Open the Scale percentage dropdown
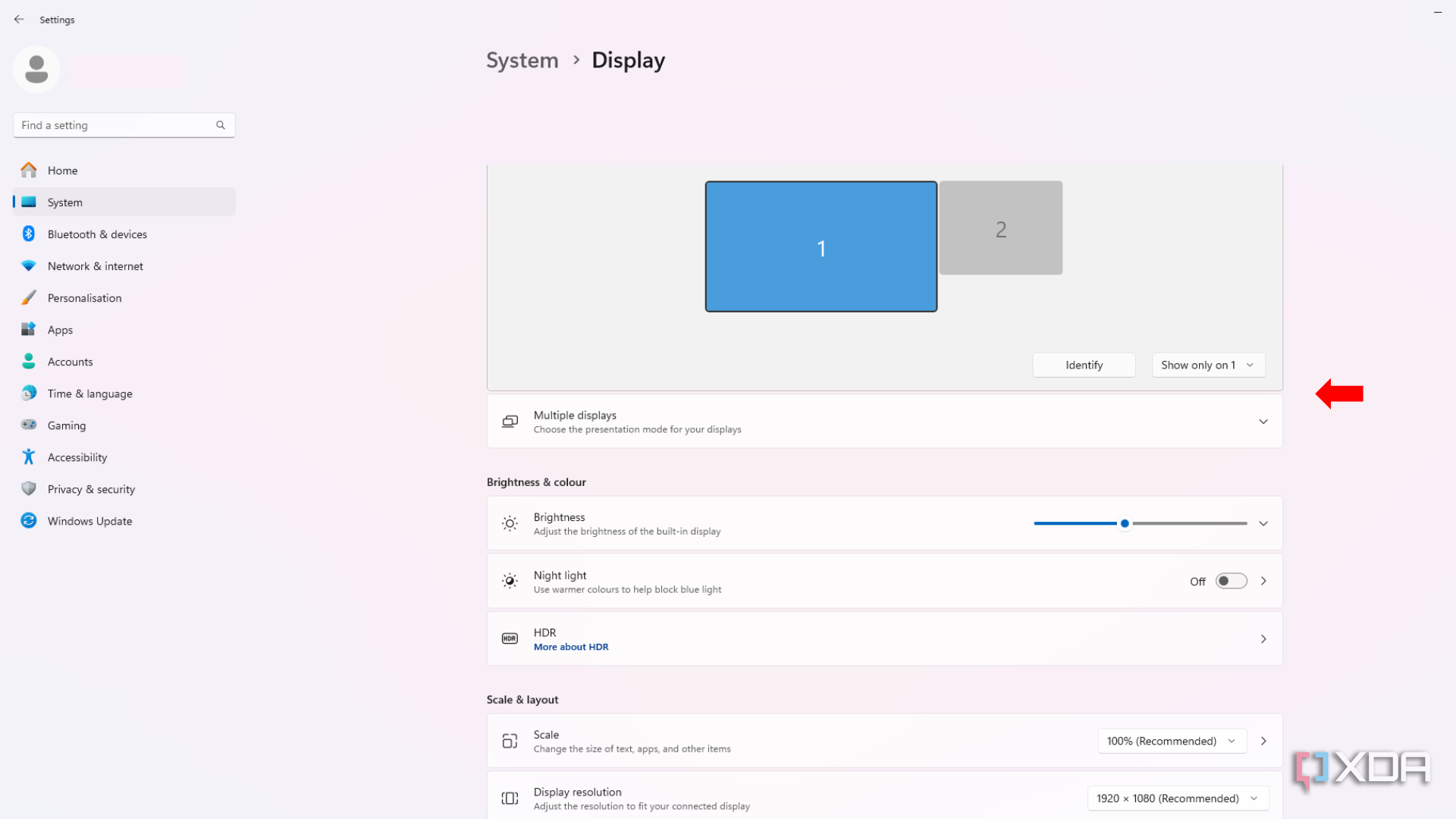This screenshot has width=1456, height=819. (1171, 741)
